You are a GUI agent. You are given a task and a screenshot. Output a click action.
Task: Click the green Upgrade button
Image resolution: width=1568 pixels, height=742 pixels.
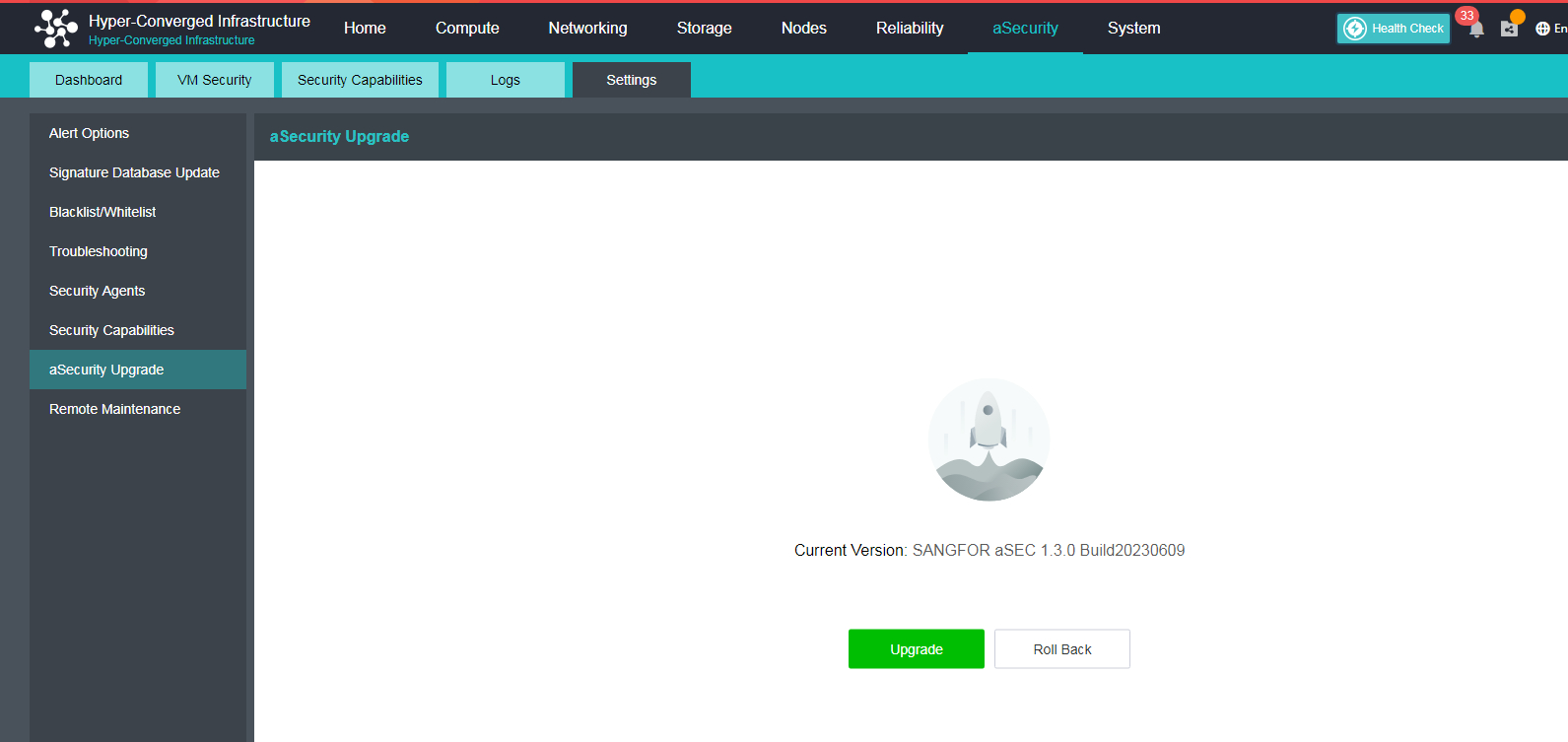[x=917, y=649]
